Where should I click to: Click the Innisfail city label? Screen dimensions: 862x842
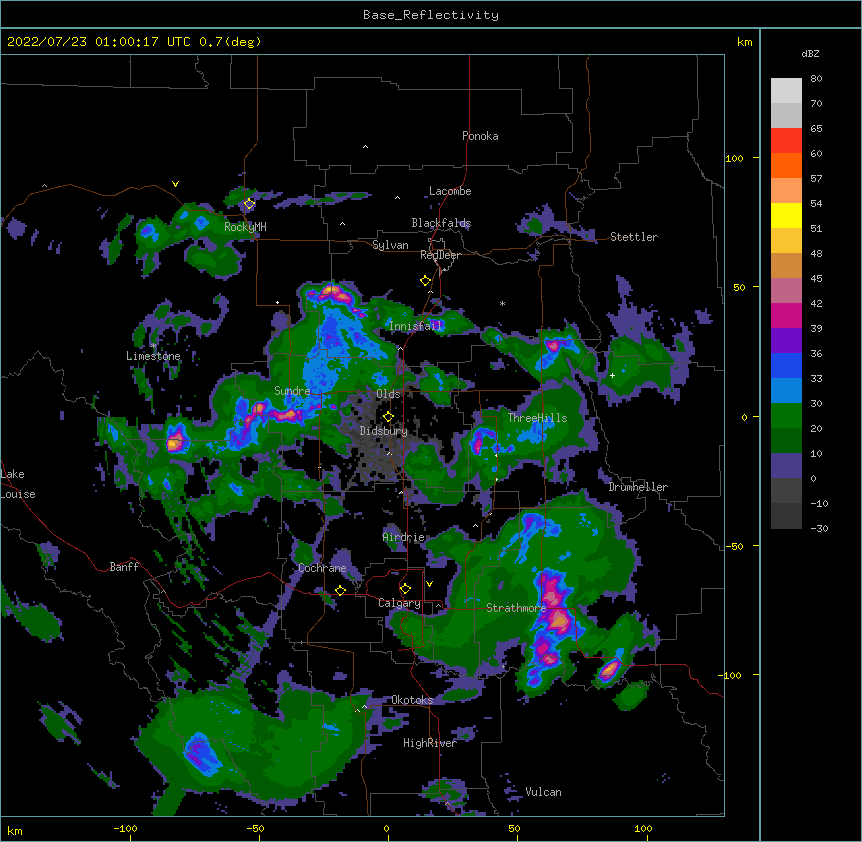coord(416,326)
